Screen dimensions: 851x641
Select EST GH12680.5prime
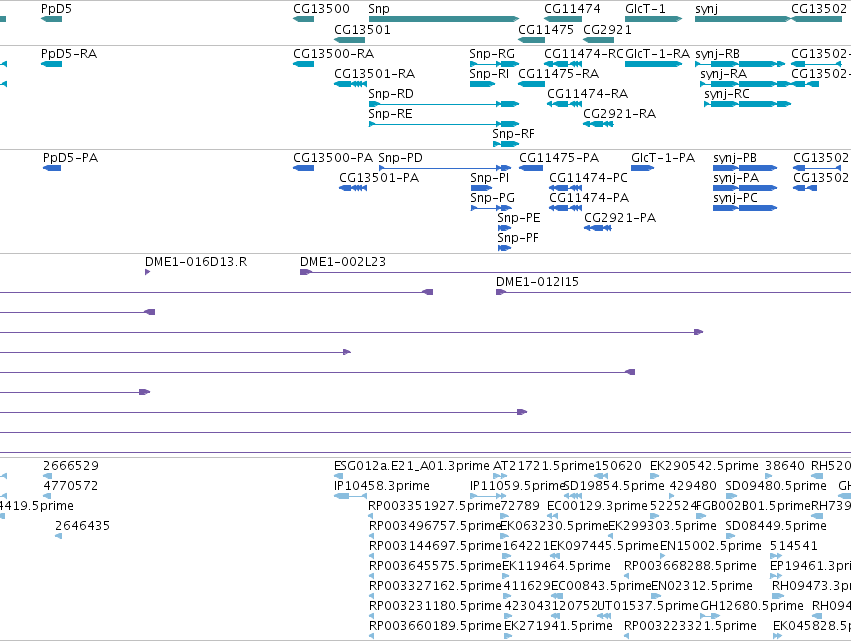click(710, 617)
